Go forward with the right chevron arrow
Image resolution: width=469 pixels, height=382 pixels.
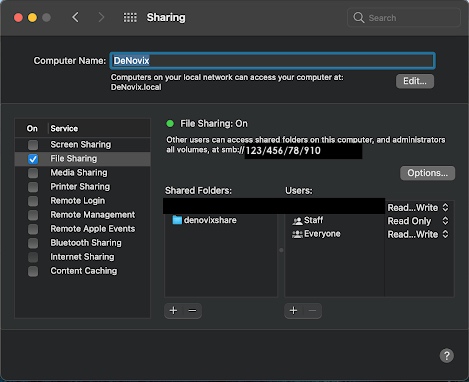pos(101,17)
